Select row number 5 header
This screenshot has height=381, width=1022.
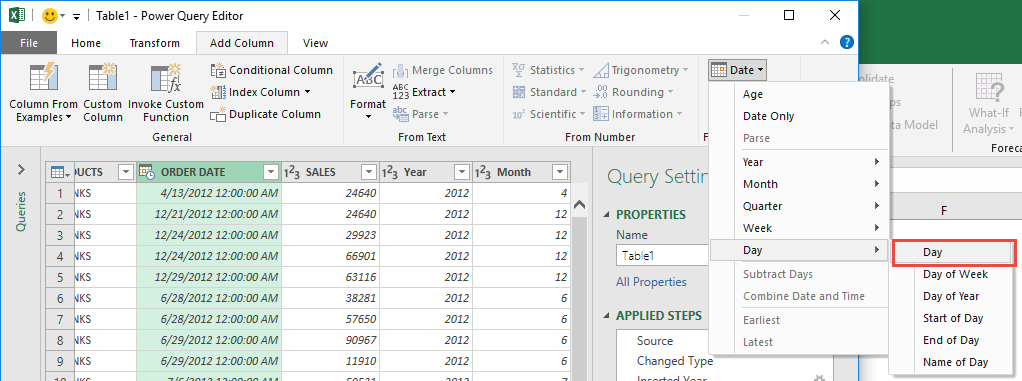click(60, 278)
